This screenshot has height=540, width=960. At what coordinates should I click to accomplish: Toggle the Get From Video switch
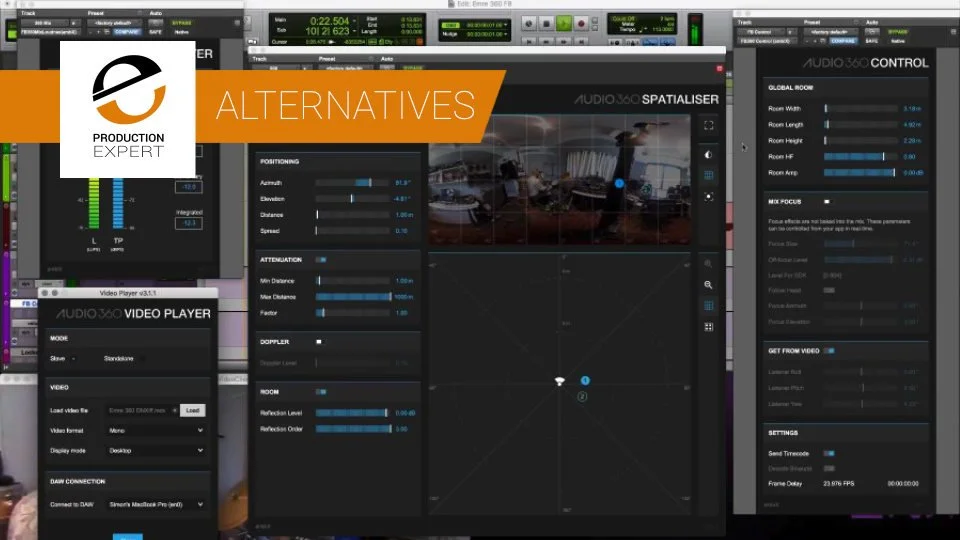coord(829,351)
